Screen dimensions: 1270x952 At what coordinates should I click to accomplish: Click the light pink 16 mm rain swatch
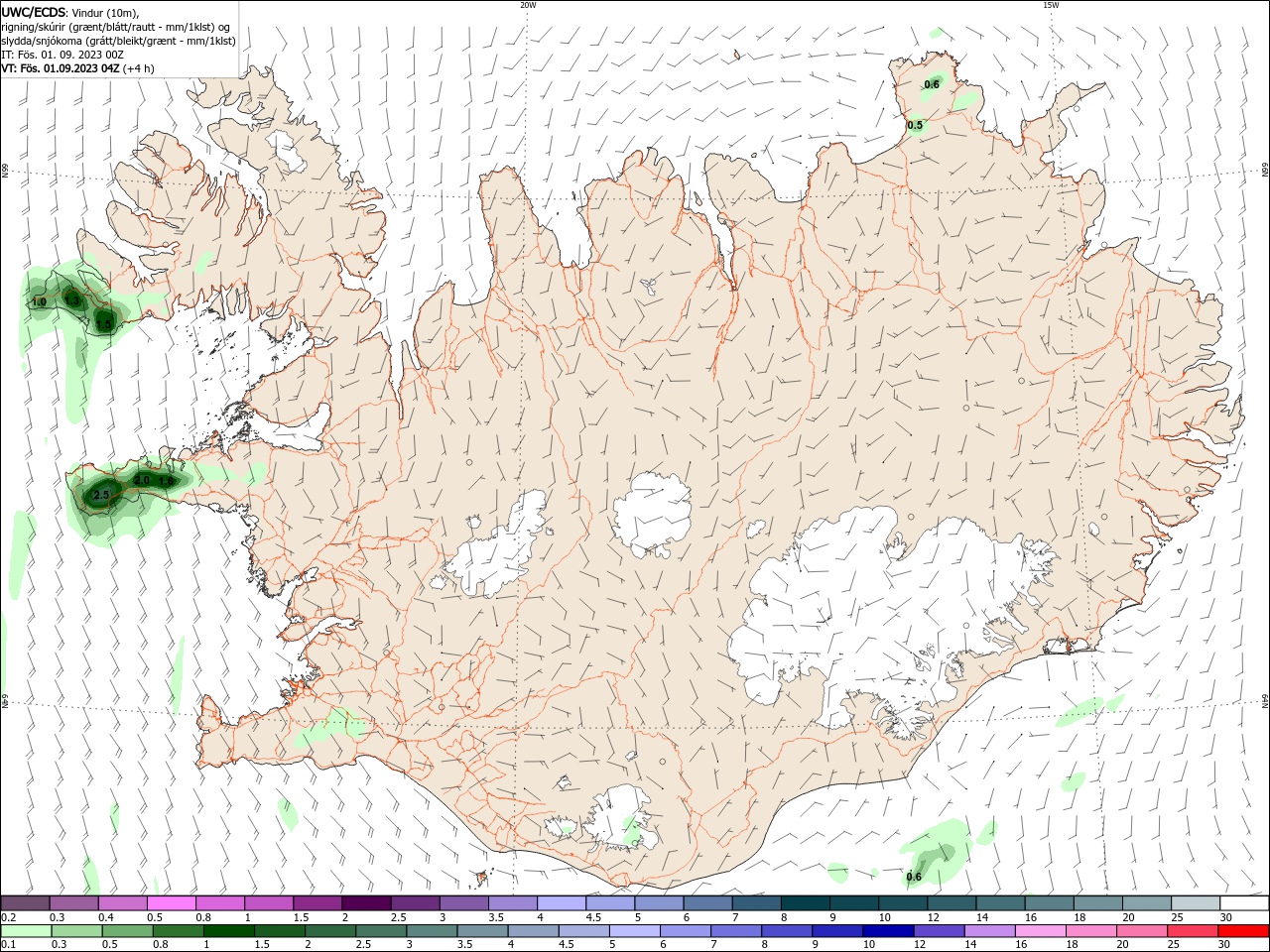(1040, 931)
